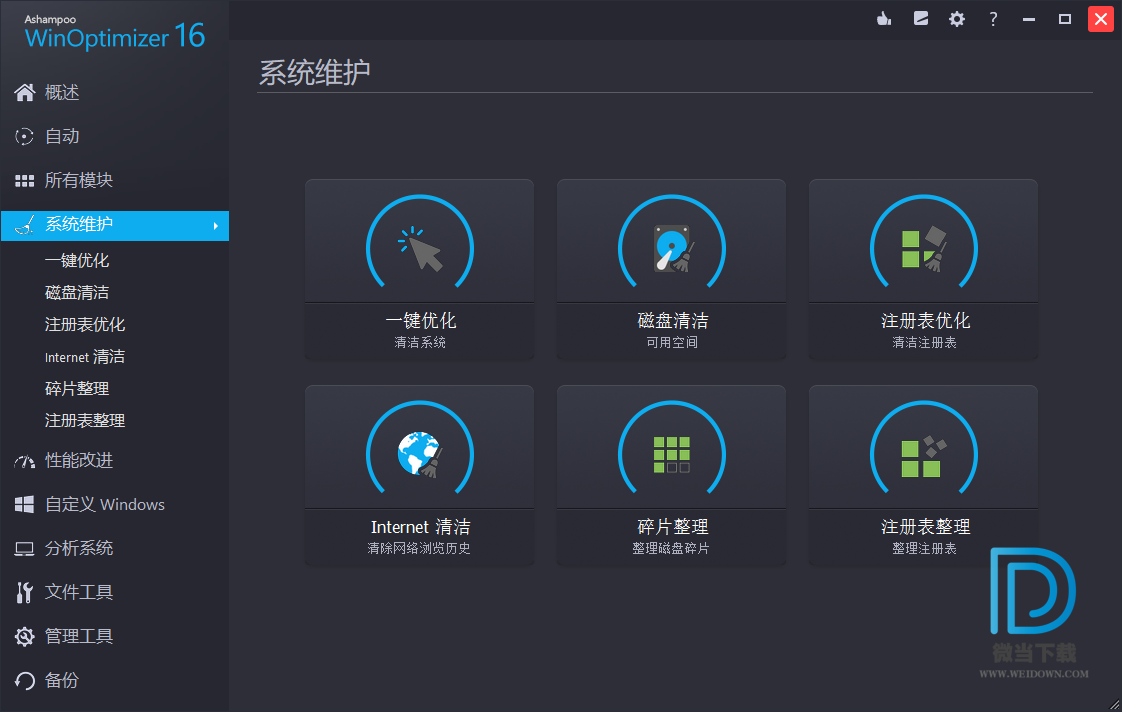Screen dimensions: 1122x712
Task: Click 注册表优化 tile label
Action: pos(925,321)
